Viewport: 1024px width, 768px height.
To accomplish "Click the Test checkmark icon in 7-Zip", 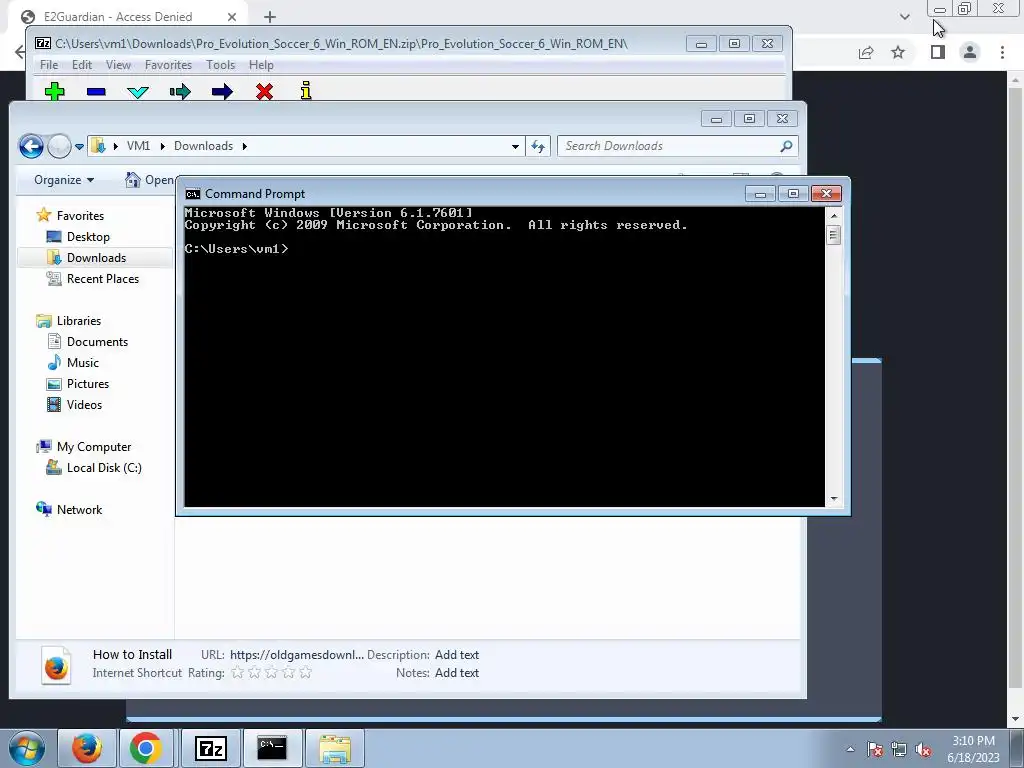I will pos(138,92).
